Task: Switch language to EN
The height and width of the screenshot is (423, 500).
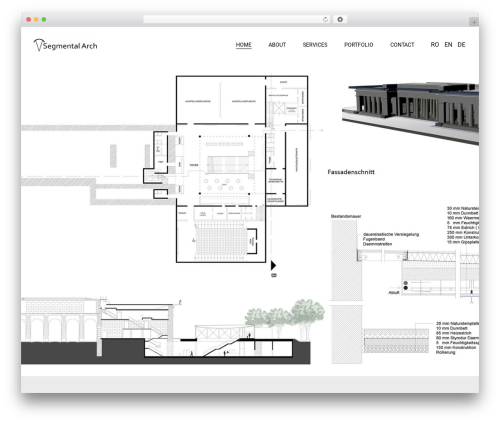Action: (448, 45)
